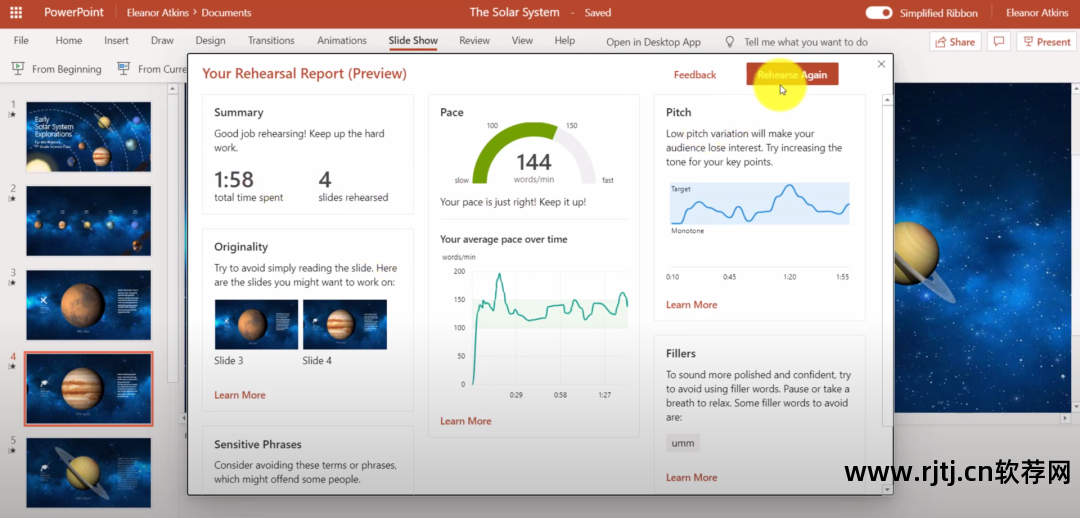Close the Rehearsal Report dialog
Screen dimensions: 1080x518
pyautogui.click(x=881, y=64)
